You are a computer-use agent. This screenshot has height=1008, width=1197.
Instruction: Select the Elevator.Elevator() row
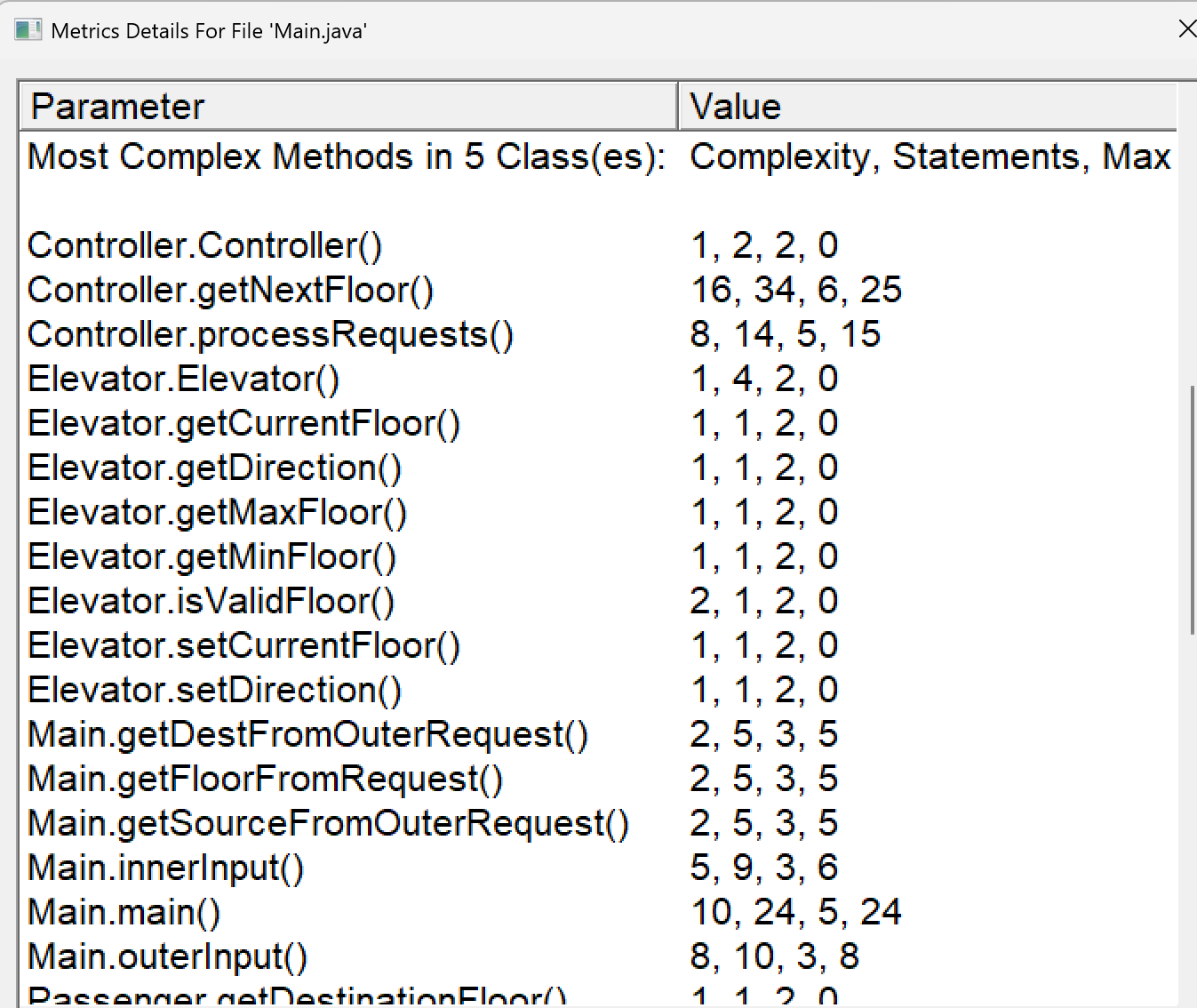184,379
